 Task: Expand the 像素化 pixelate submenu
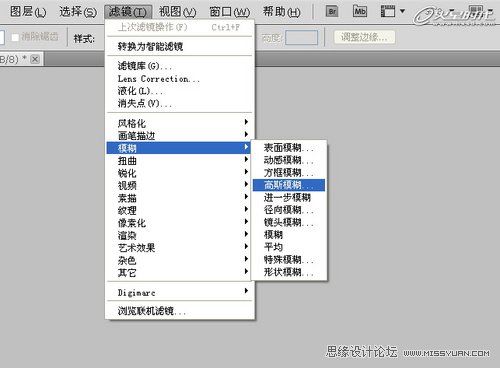[x=178, y=222]
